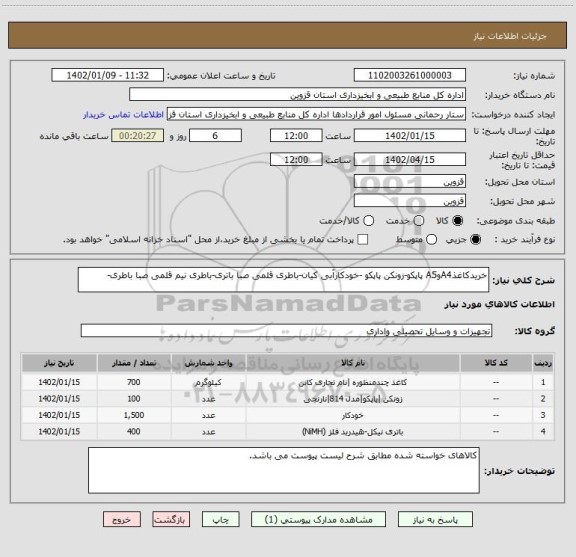Screen dimensions: 576x557
Task: Click the جزئیات اطلاعات نیاز header title
Action: tap(510, 36)
